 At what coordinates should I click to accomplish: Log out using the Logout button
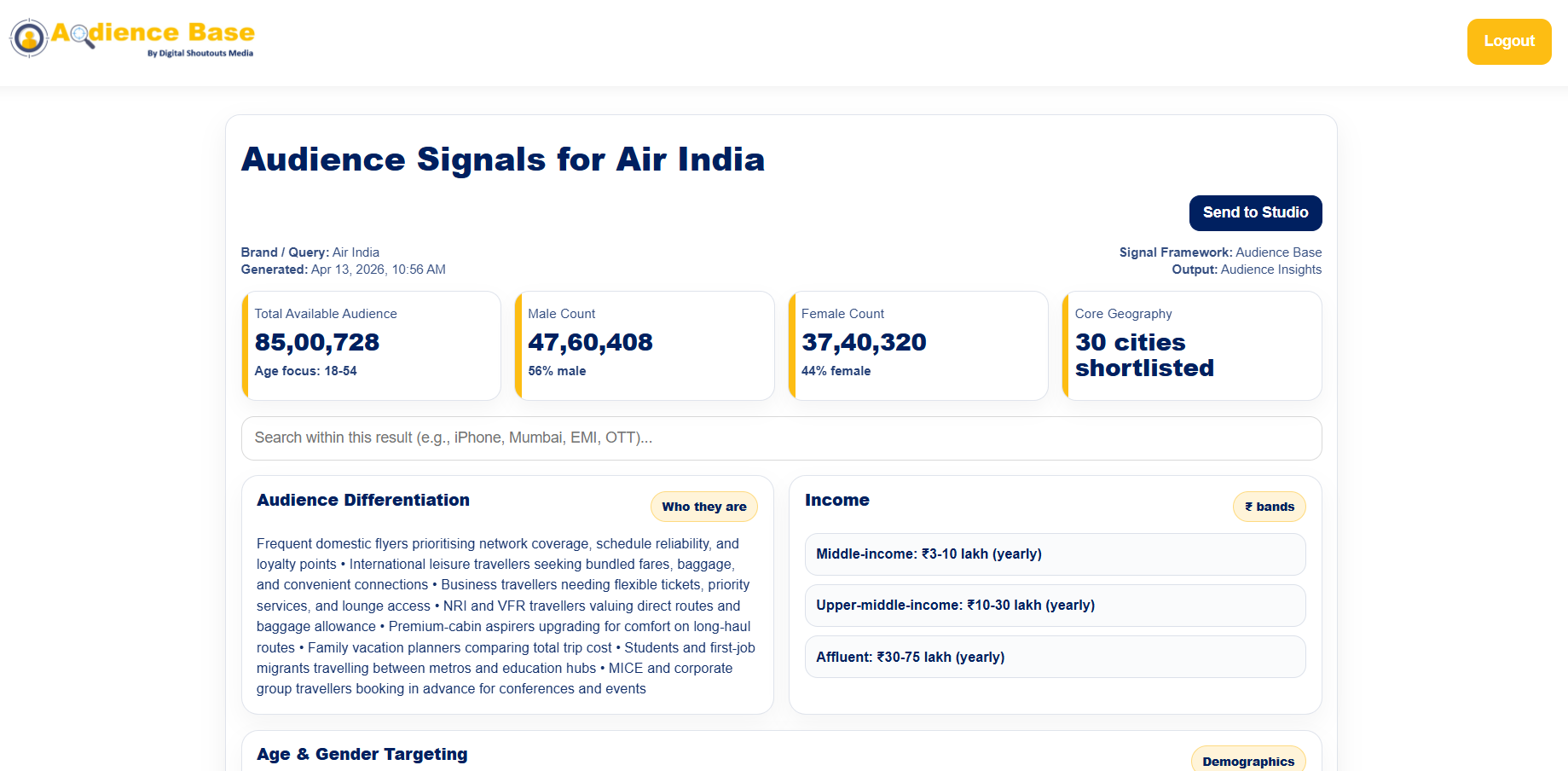(x=1508, y=41)
